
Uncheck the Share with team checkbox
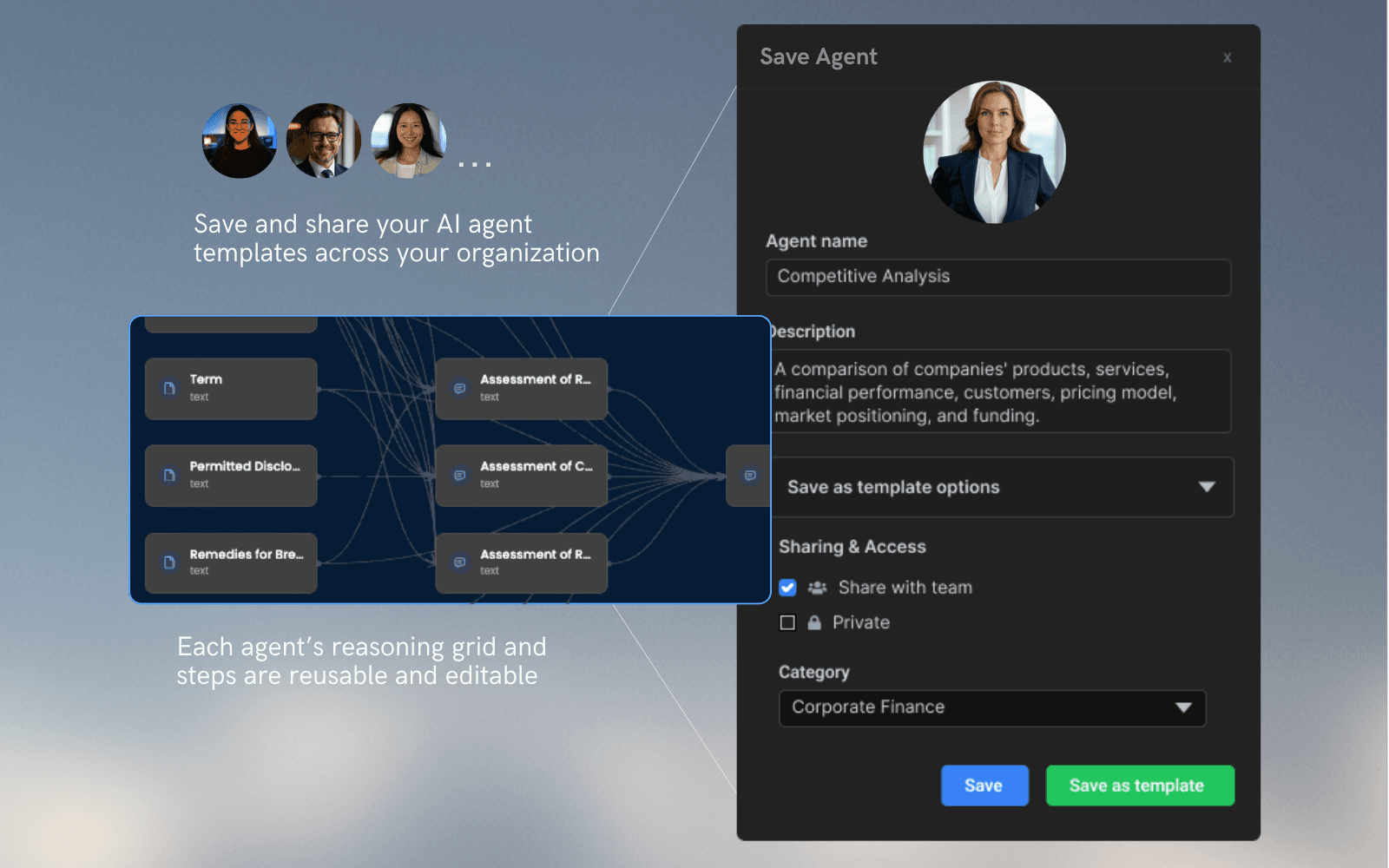(x=787, y=588)
